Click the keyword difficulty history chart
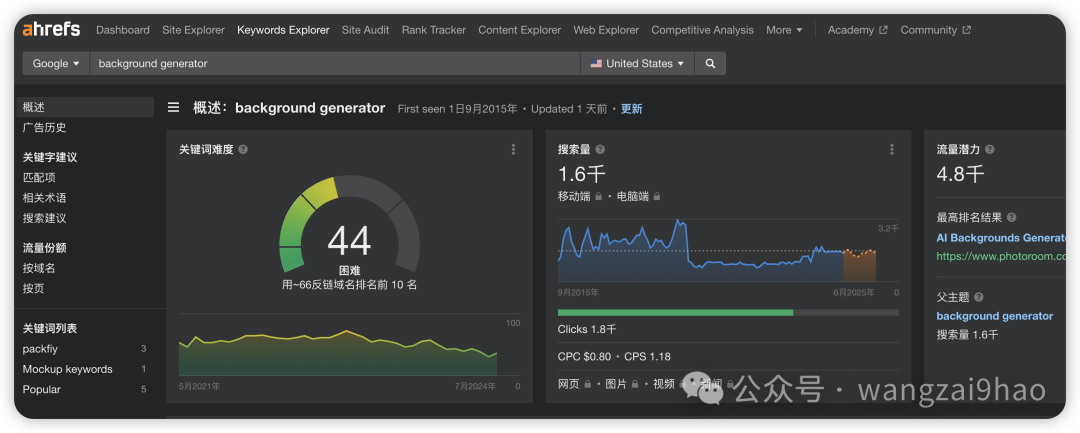 [x=338, y=352]
